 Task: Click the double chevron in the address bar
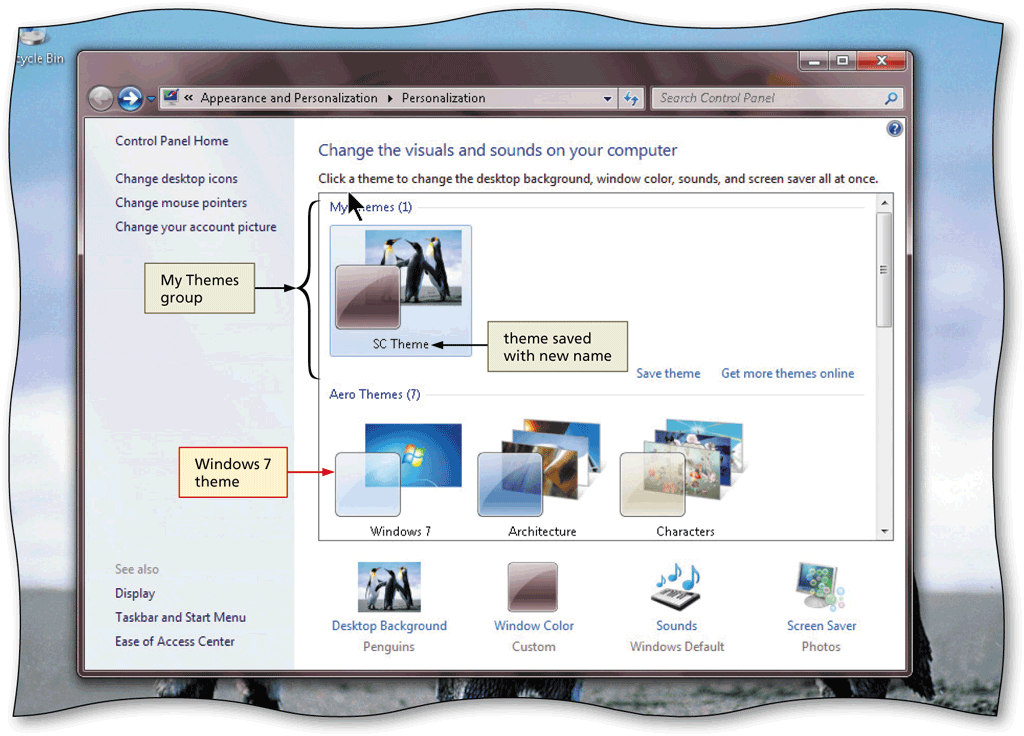189,98
